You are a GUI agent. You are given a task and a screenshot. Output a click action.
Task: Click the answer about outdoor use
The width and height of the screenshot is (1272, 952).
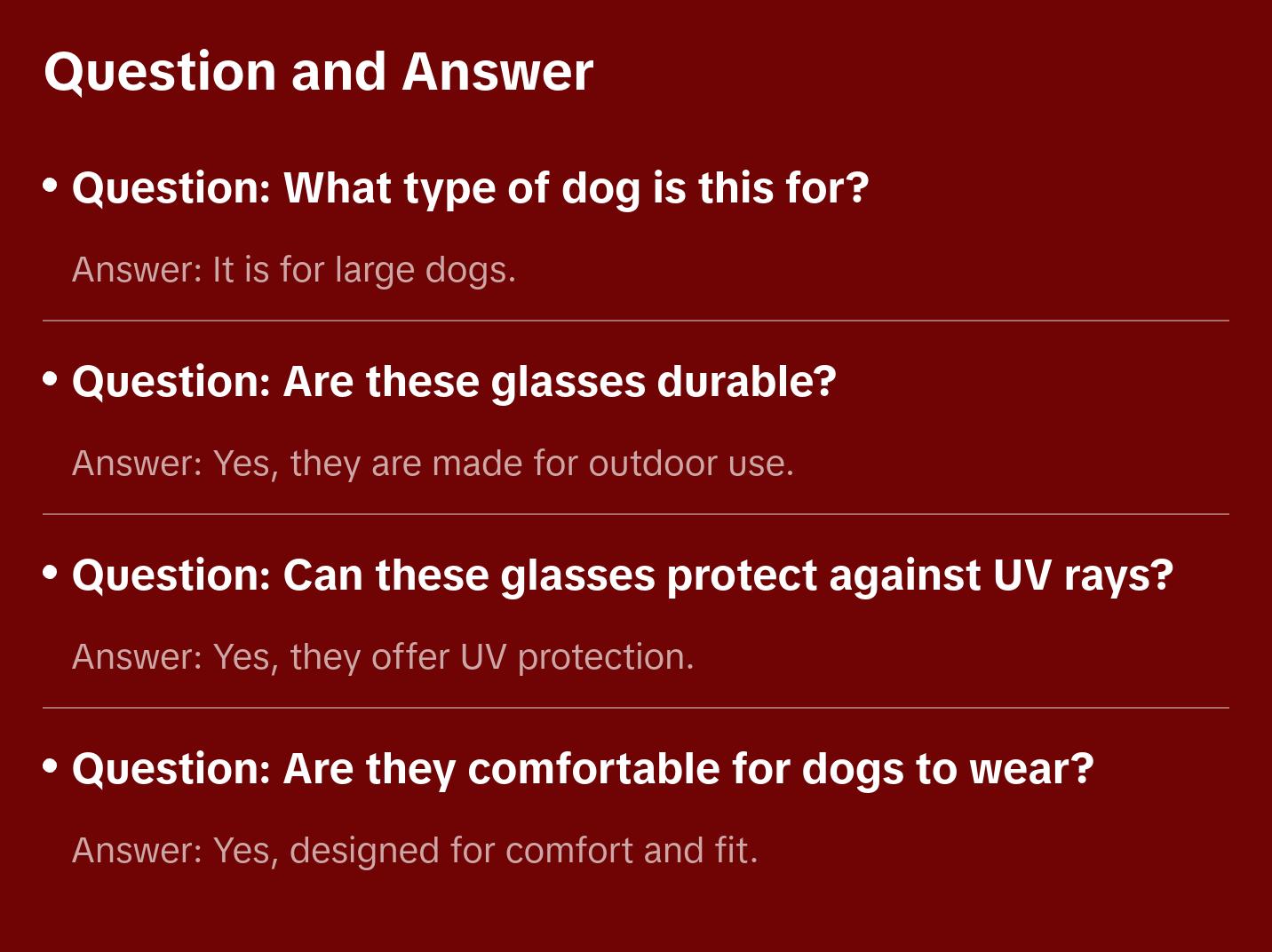(433, 464)
